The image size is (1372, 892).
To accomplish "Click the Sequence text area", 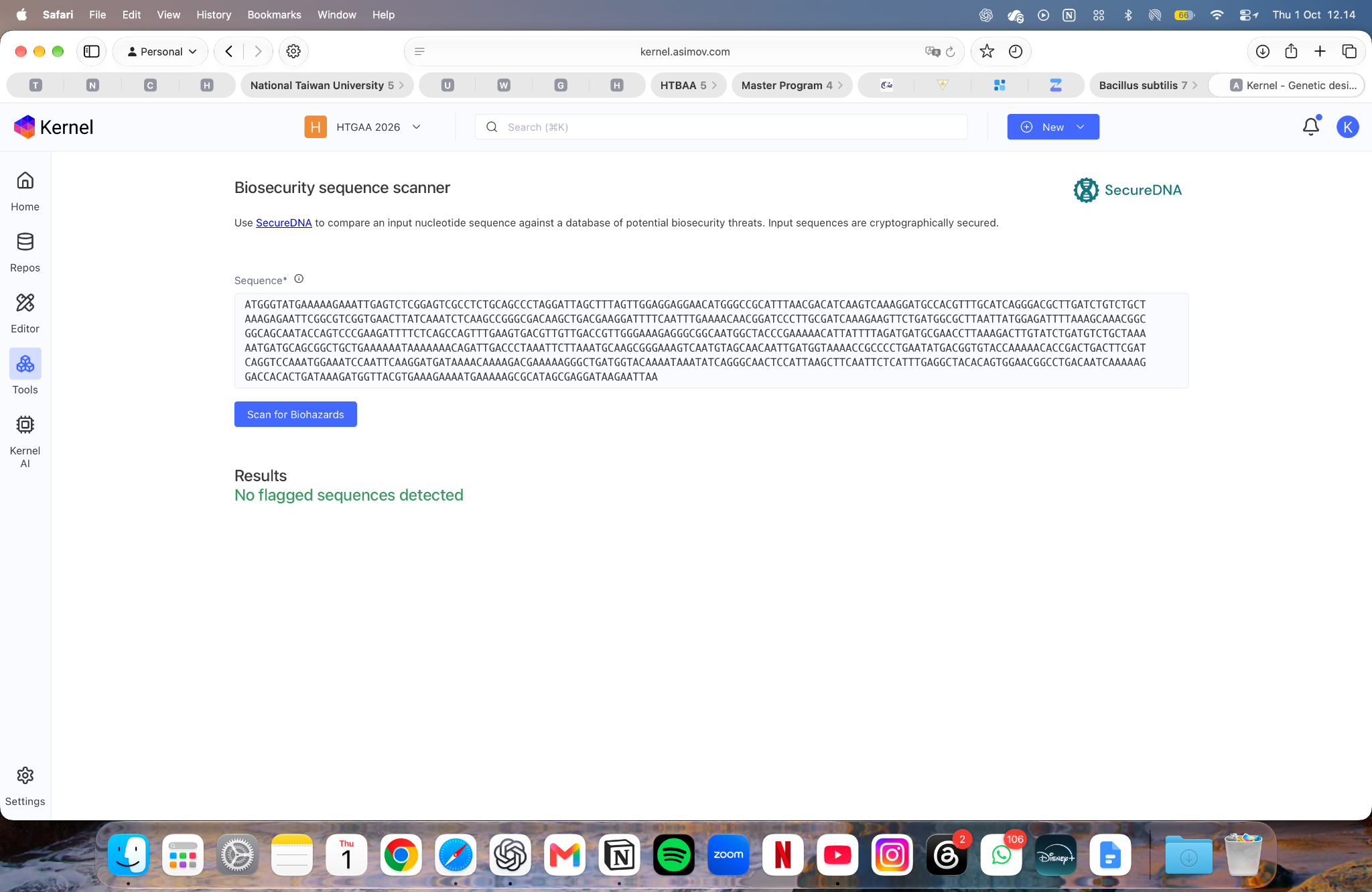I will click(711, 340).
